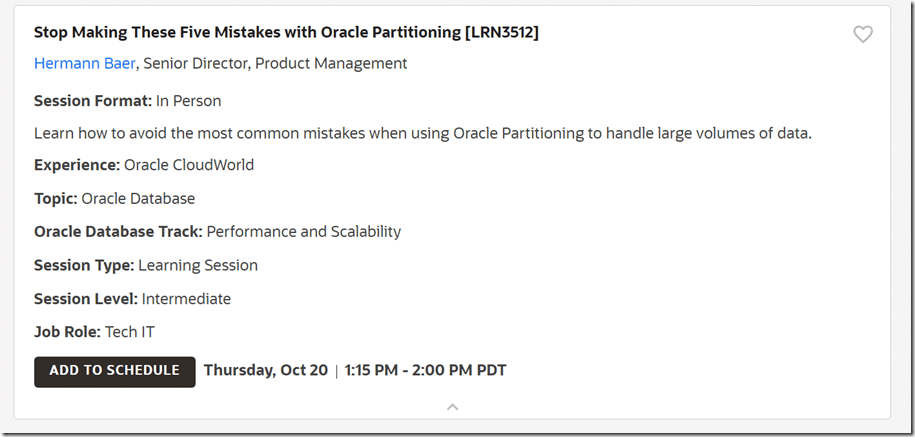
Task: Click the session code LRN3512
Action: pos(502,33)
